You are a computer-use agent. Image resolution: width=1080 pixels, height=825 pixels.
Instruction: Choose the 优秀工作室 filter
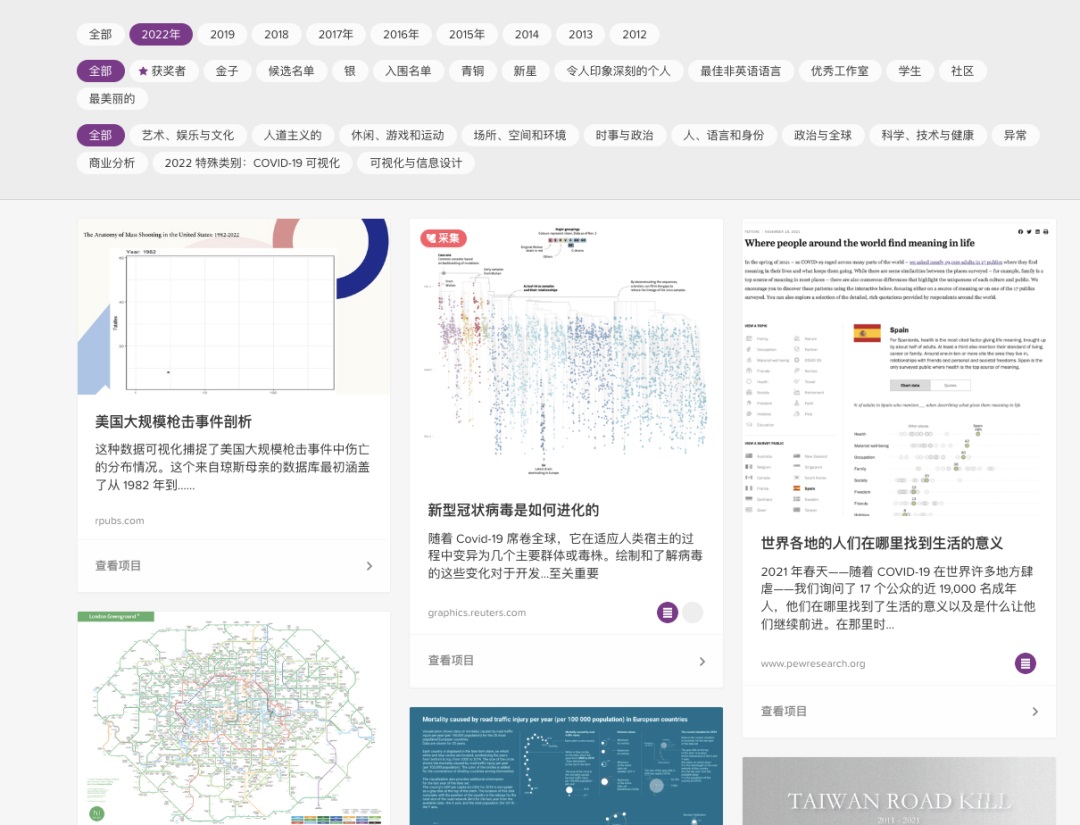(839, 71)
